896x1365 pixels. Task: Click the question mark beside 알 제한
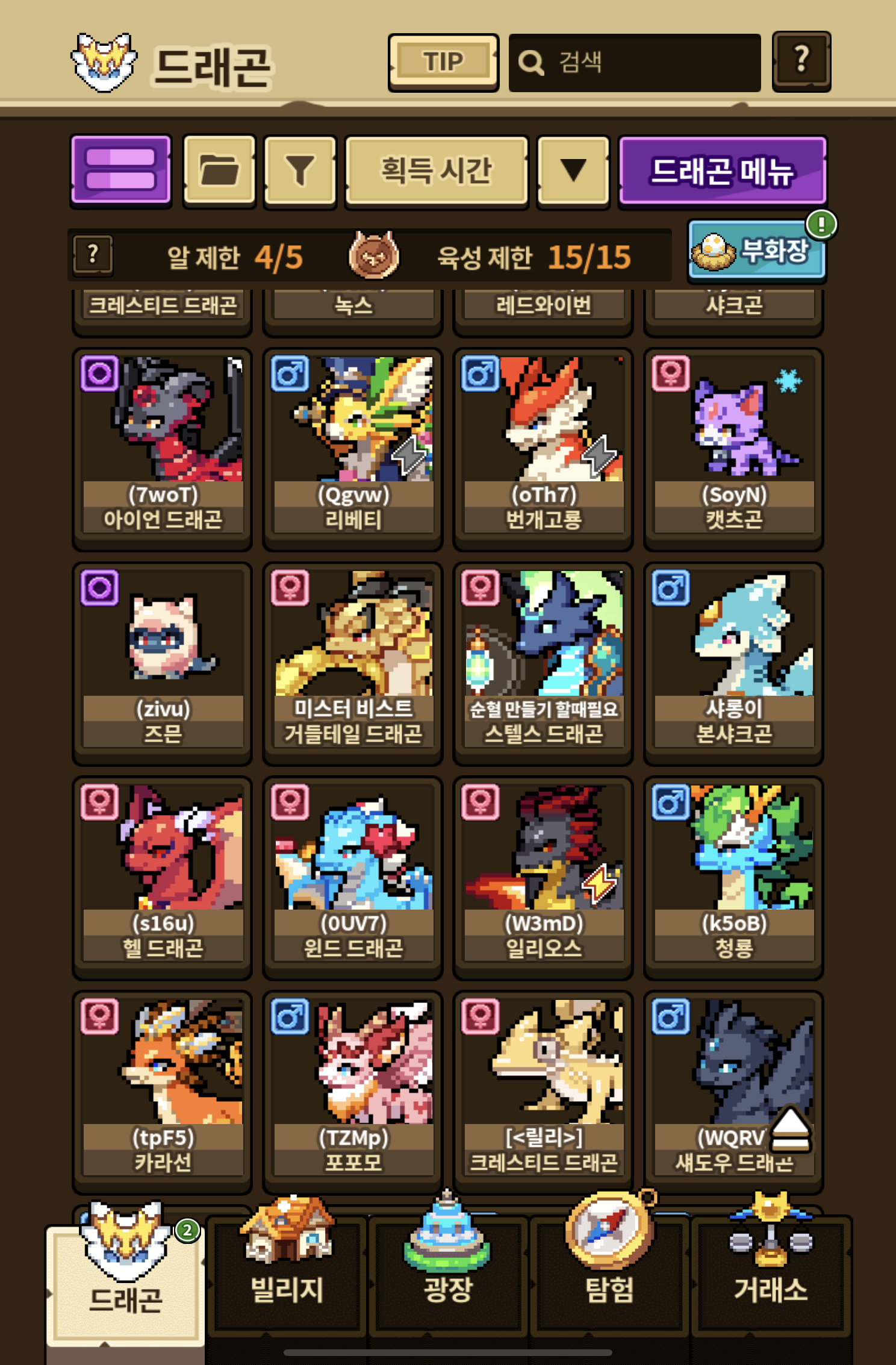[x=92, y=255]
